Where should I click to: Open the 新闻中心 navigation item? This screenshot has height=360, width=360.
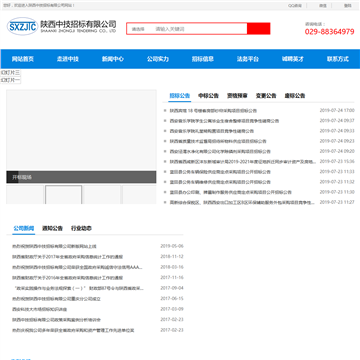[x=113, y=59]
